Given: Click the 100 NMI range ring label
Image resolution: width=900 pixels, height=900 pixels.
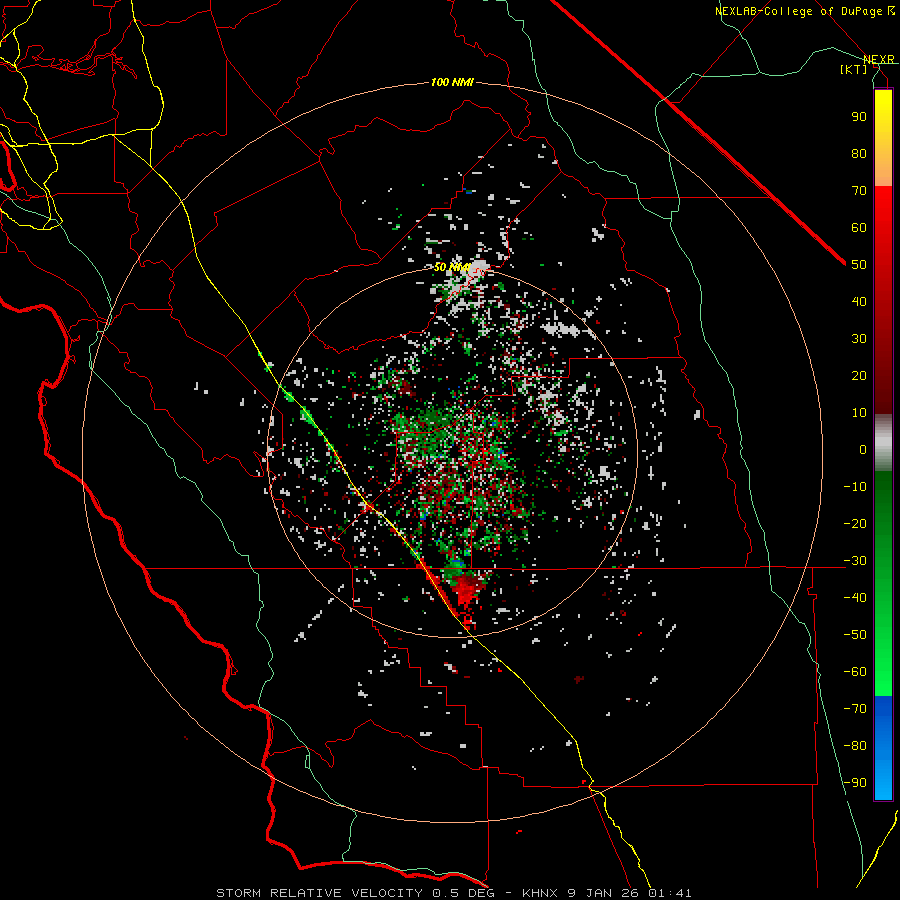Looking at the screenshot, I should pyautogui.click(x=452, y=82).
